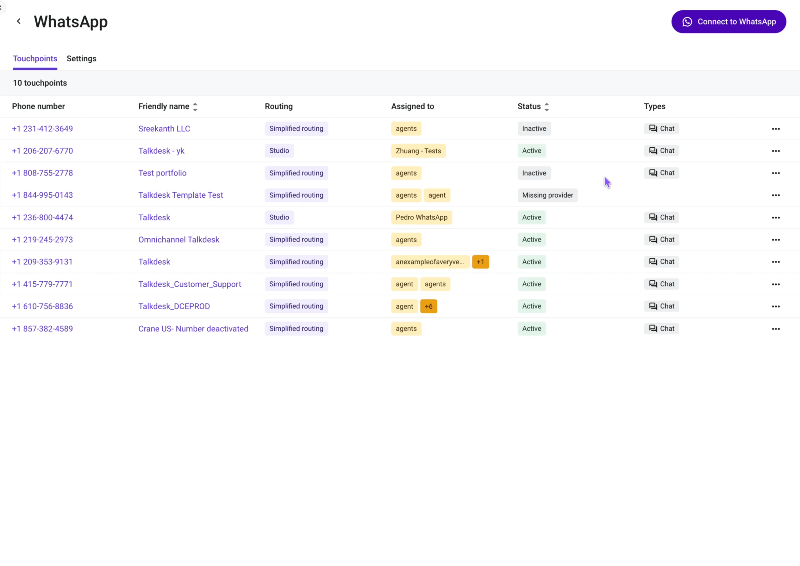Open the more options menu for Test portfolio
The width and height of the screenshot is (800, 566).
(776, 173)
